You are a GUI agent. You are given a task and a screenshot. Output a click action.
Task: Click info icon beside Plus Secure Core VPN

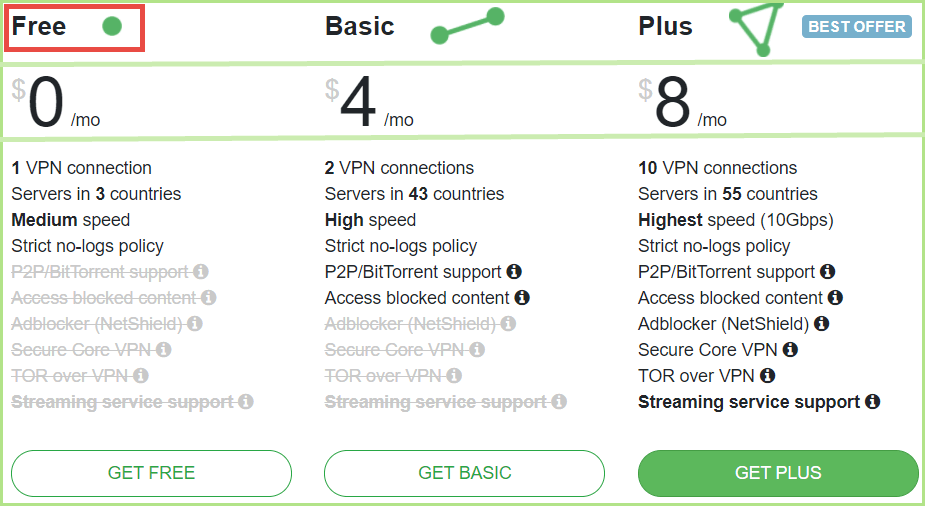tap(790, 350)
